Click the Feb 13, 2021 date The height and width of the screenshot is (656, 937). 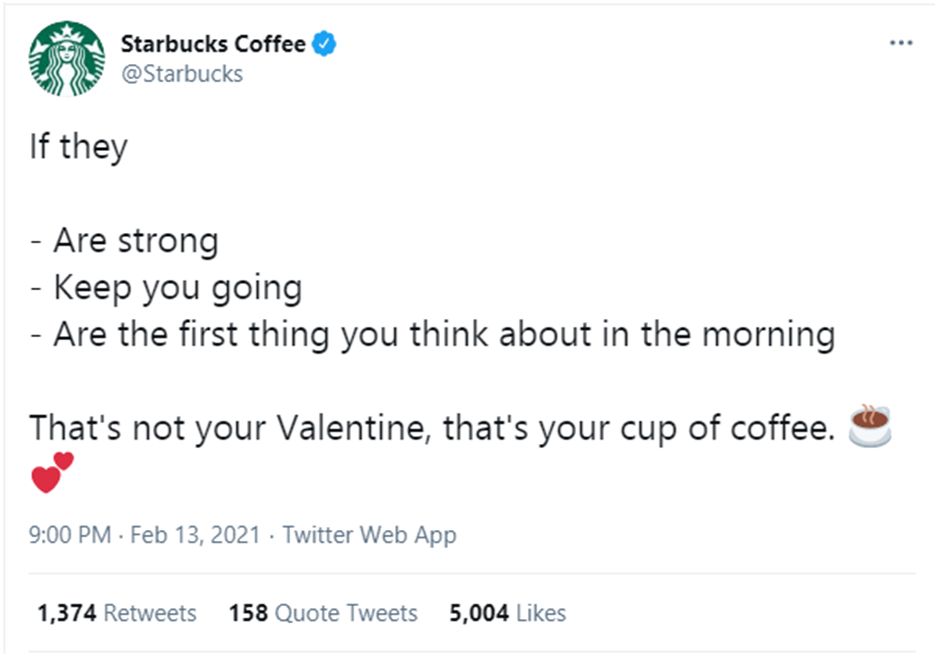coord(195,535)
